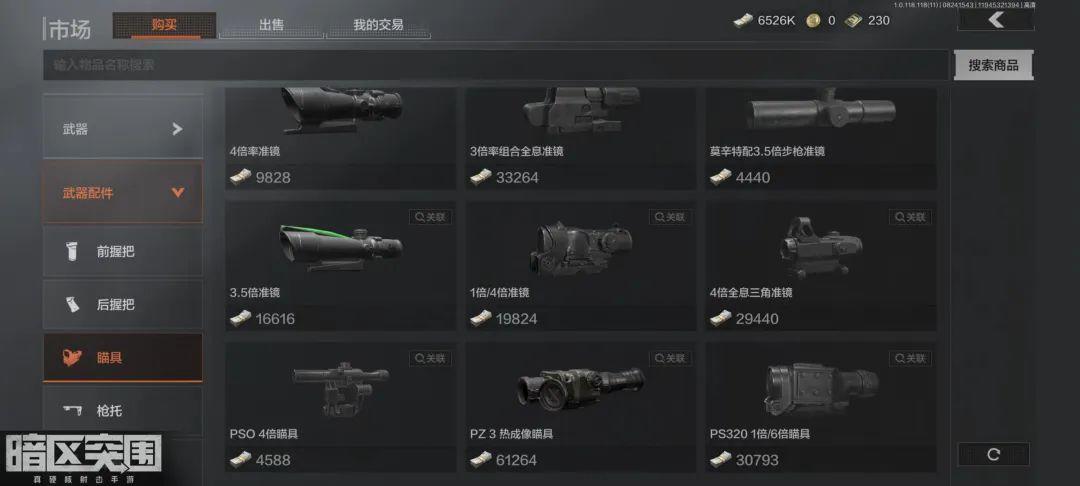Open the PS320 1倍/6倍瞄具 item thumbnail
The image size is (1080, 486).
coord(821,388)
